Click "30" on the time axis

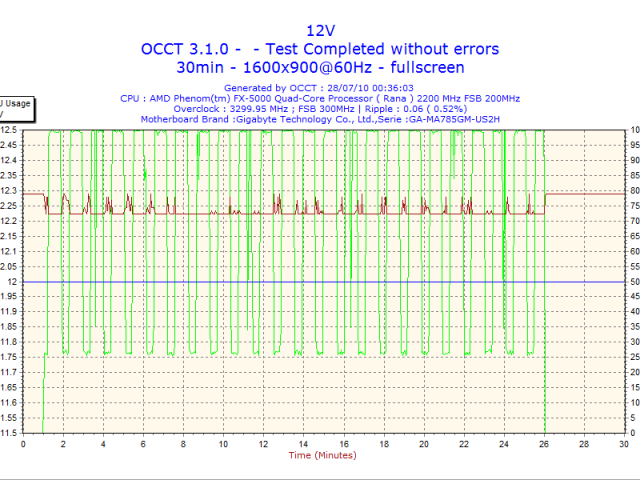(624, 444)
